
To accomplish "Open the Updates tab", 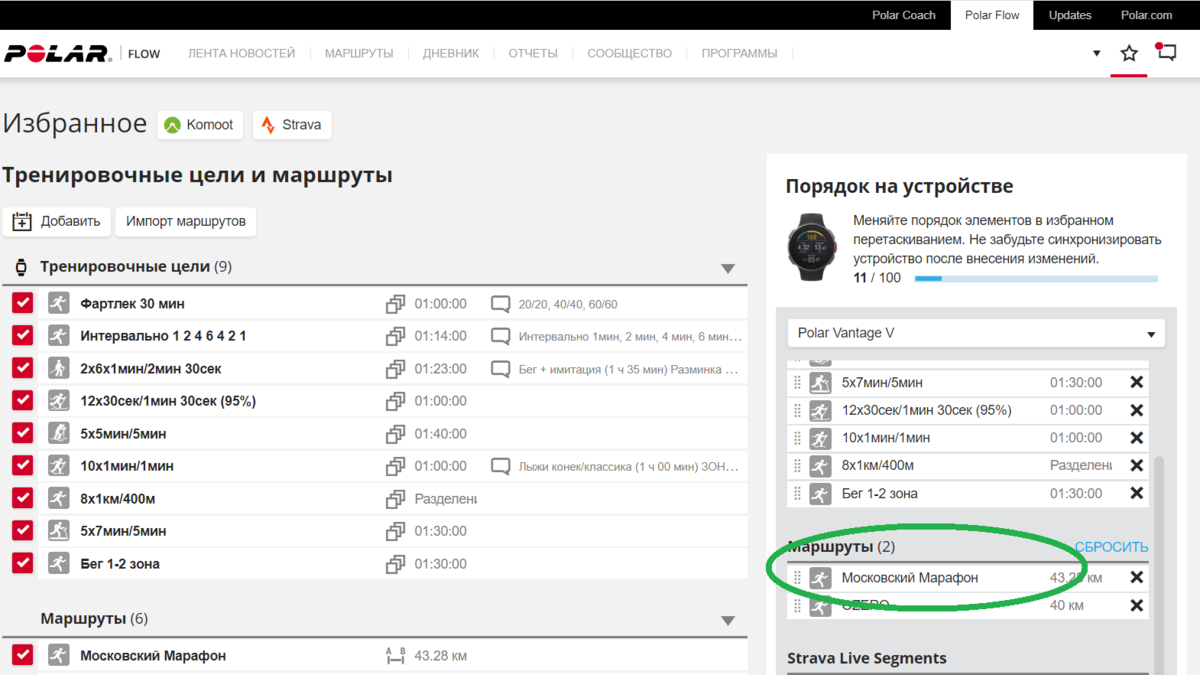I will [x=1070, y=15].
